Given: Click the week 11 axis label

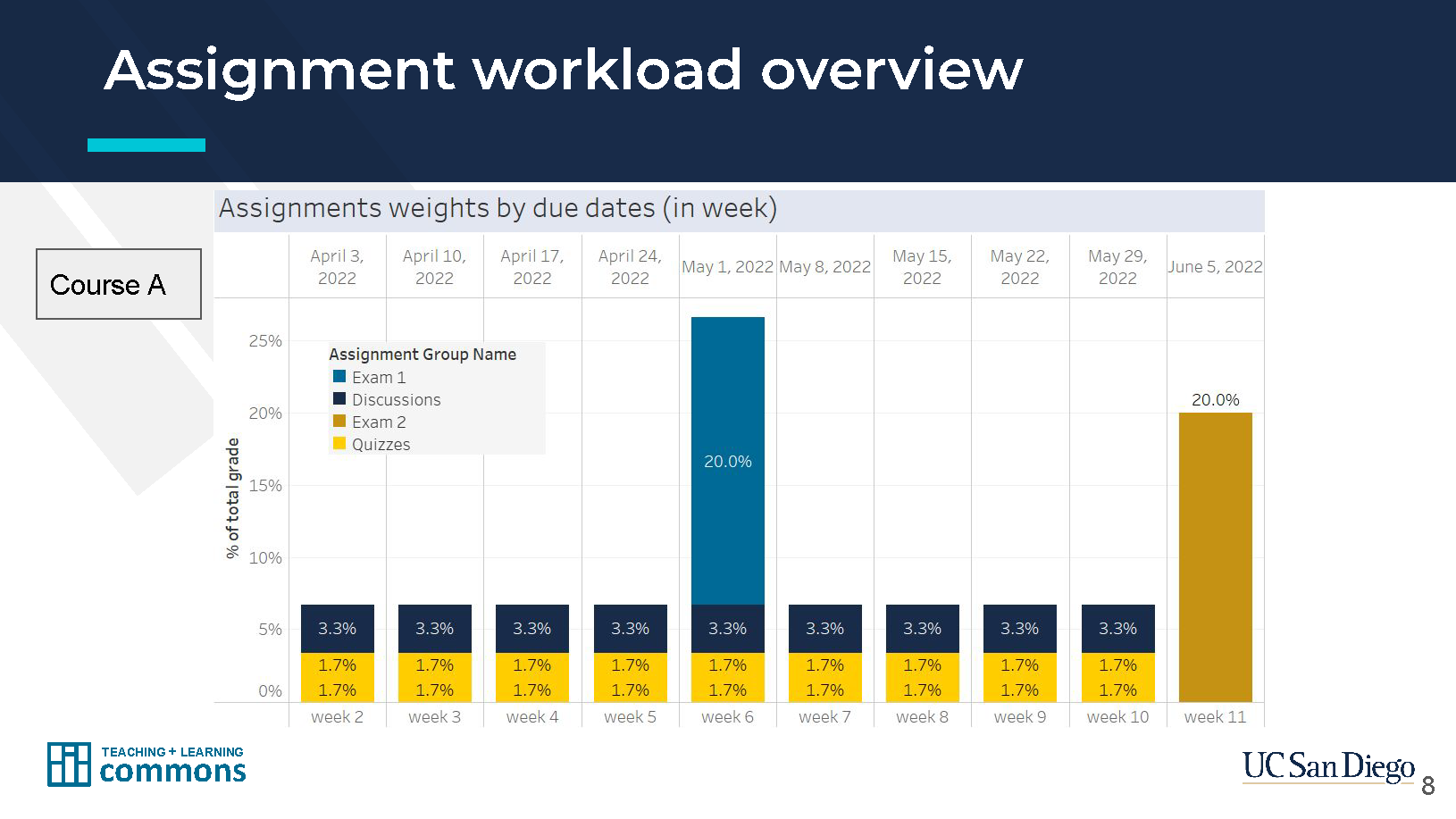Looking at the screenshot, I should click(x=1215, y=716).
